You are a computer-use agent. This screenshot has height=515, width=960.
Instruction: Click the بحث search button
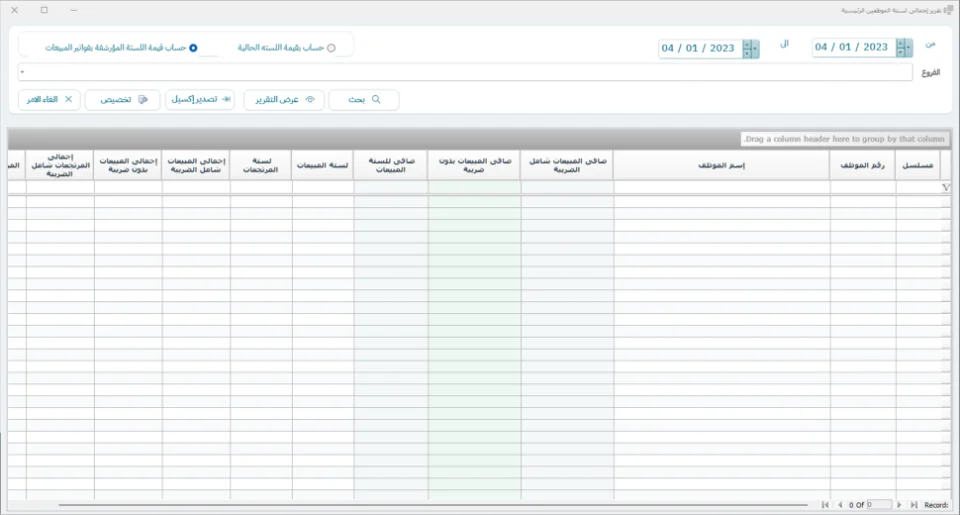(364, 100)
